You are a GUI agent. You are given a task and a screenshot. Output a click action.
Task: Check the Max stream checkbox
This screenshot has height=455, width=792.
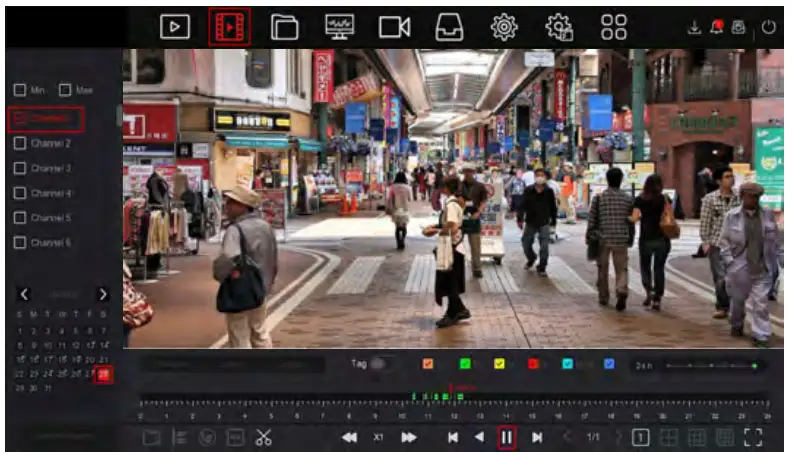coord(66,90)
